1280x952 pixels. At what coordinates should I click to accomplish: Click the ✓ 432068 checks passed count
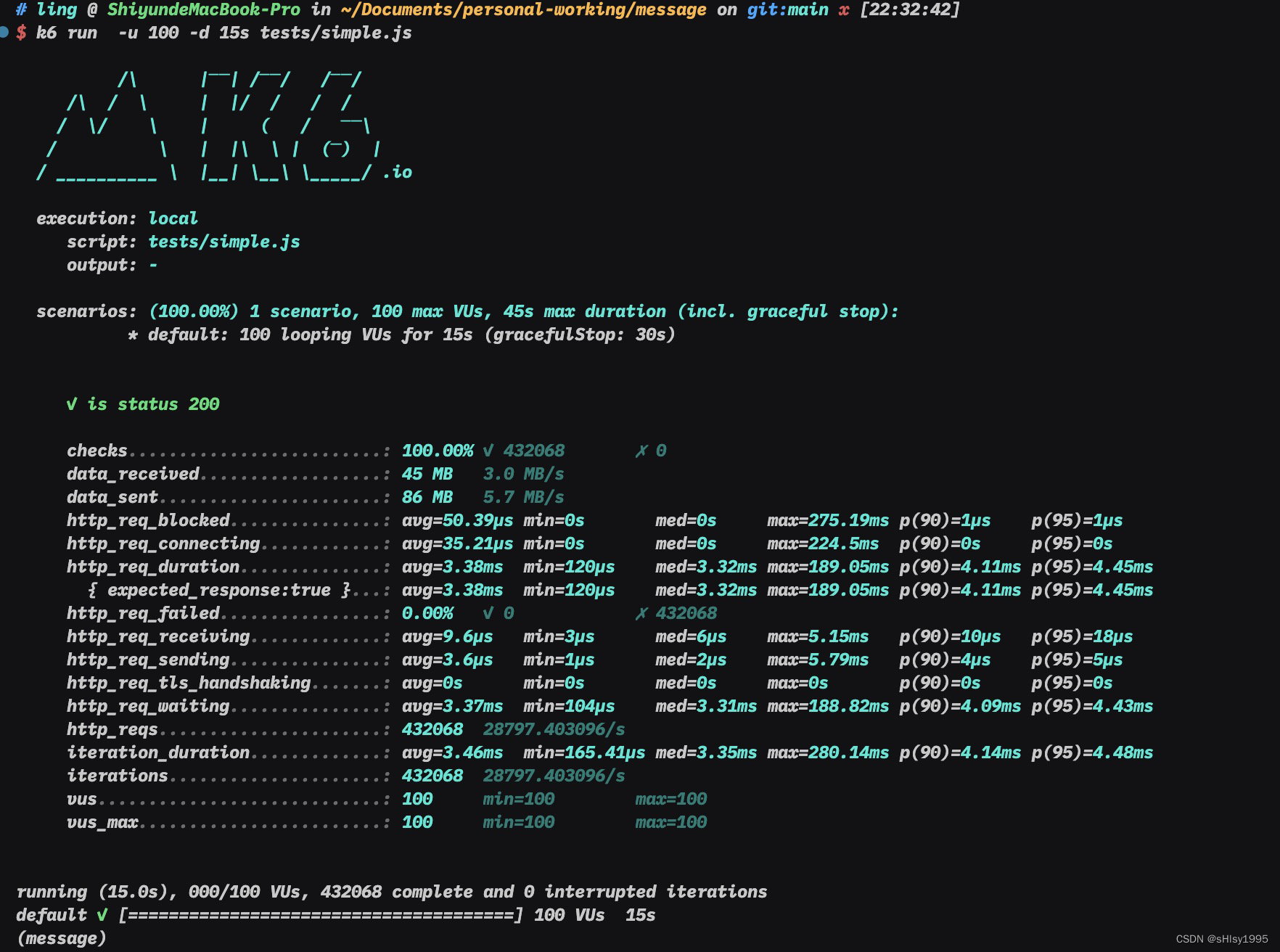click(524, 451)
